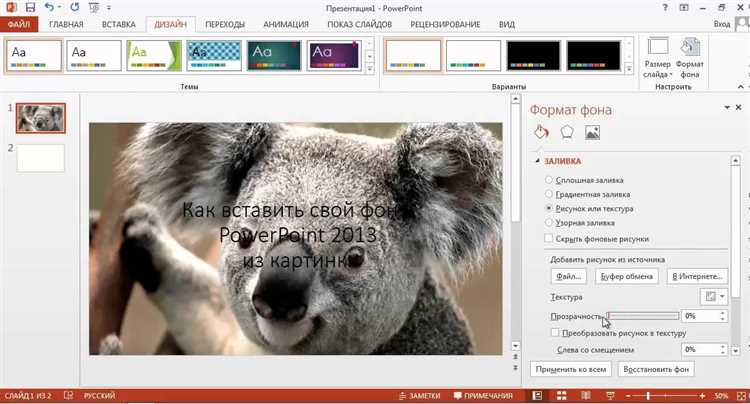This screenshot has width=750, height=404.
Task: Select Solid fill (Сплошная заливка) option
Action: tap(585, 180)
